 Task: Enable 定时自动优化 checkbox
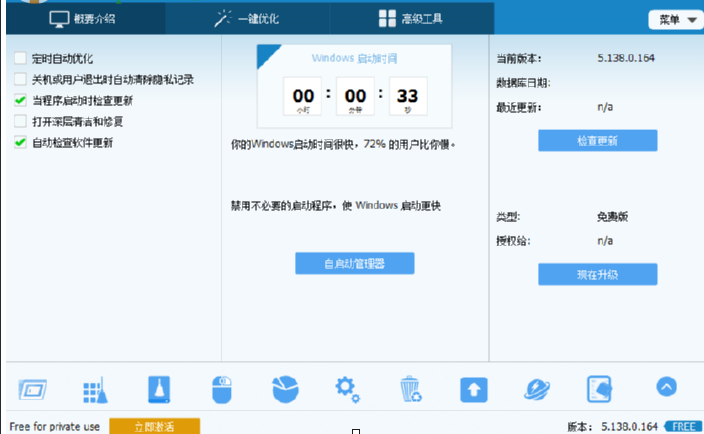click(x=20, y=58)
